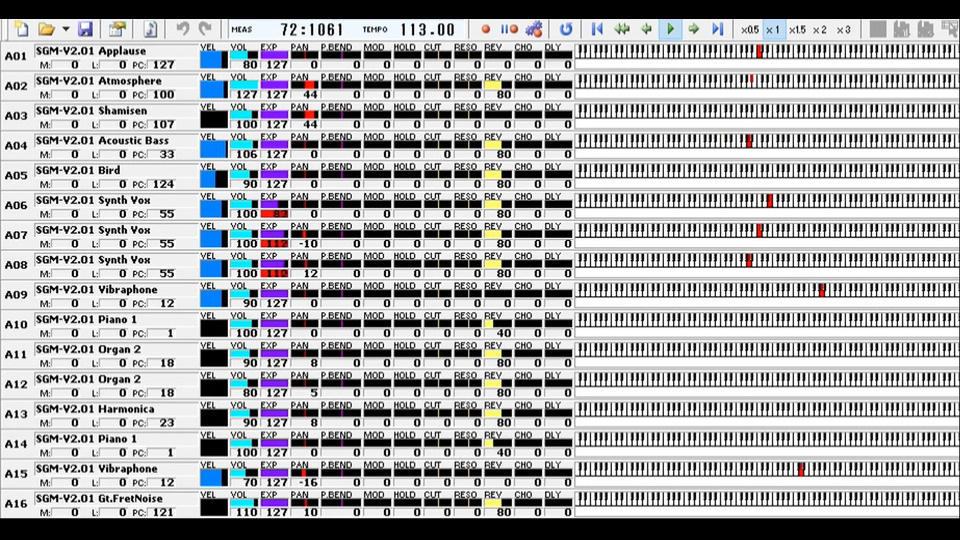Select track A13 Harmonica name

(x=95, y=409)
